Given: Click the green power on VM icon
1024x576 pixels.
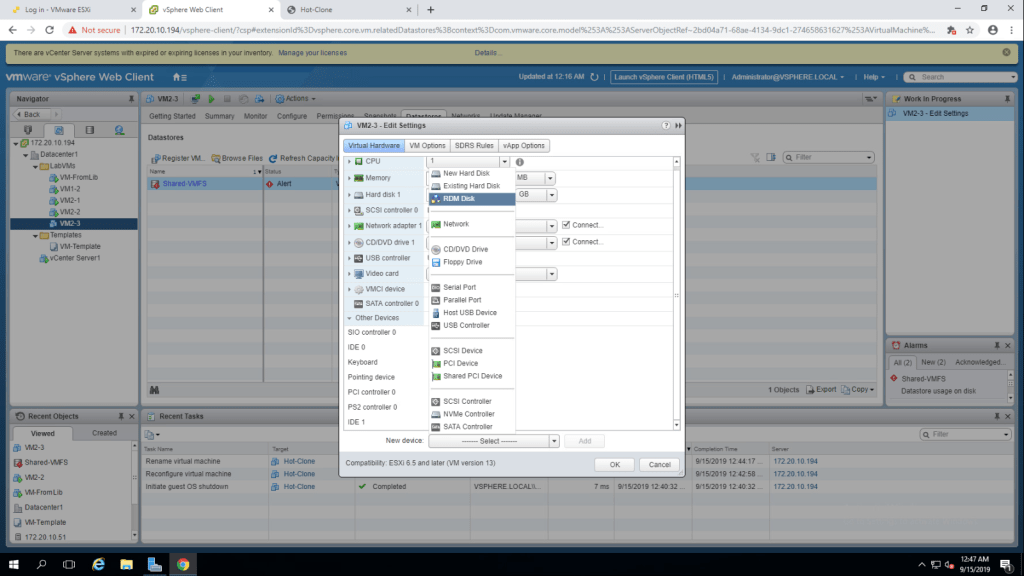Looking at the screenshot, I should click(x=211, y=99).
